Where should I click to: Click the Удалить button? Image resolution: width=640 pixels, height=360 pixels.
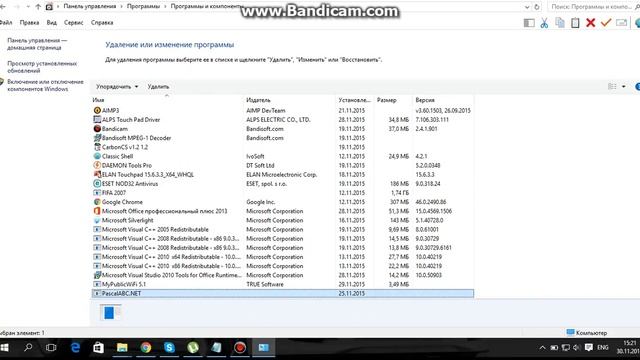(x=158, y=87)
